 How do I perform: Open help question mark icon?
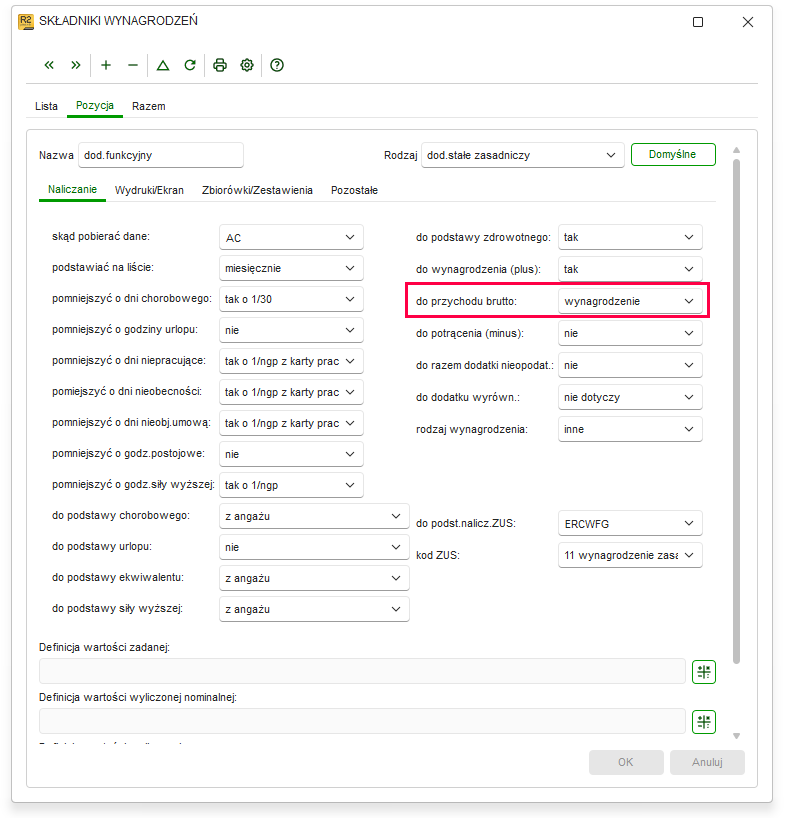point(277,65)
